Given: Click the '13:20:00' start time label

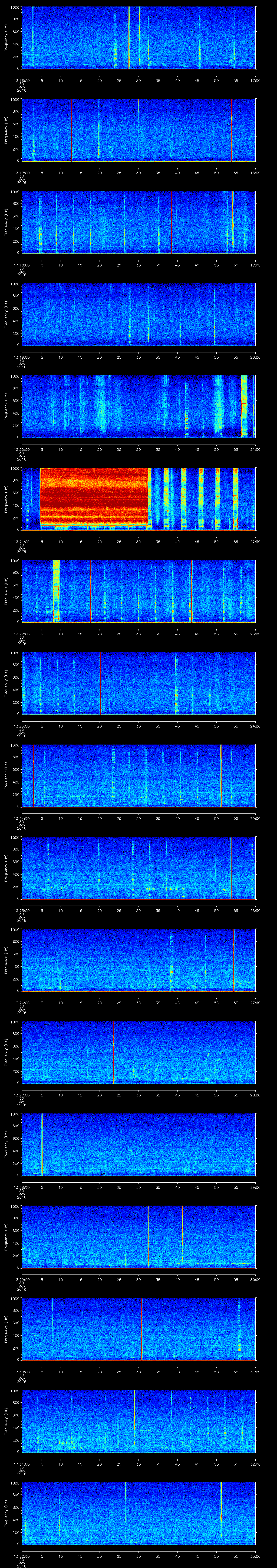Looking at the screenshot, I should [21, 449].
